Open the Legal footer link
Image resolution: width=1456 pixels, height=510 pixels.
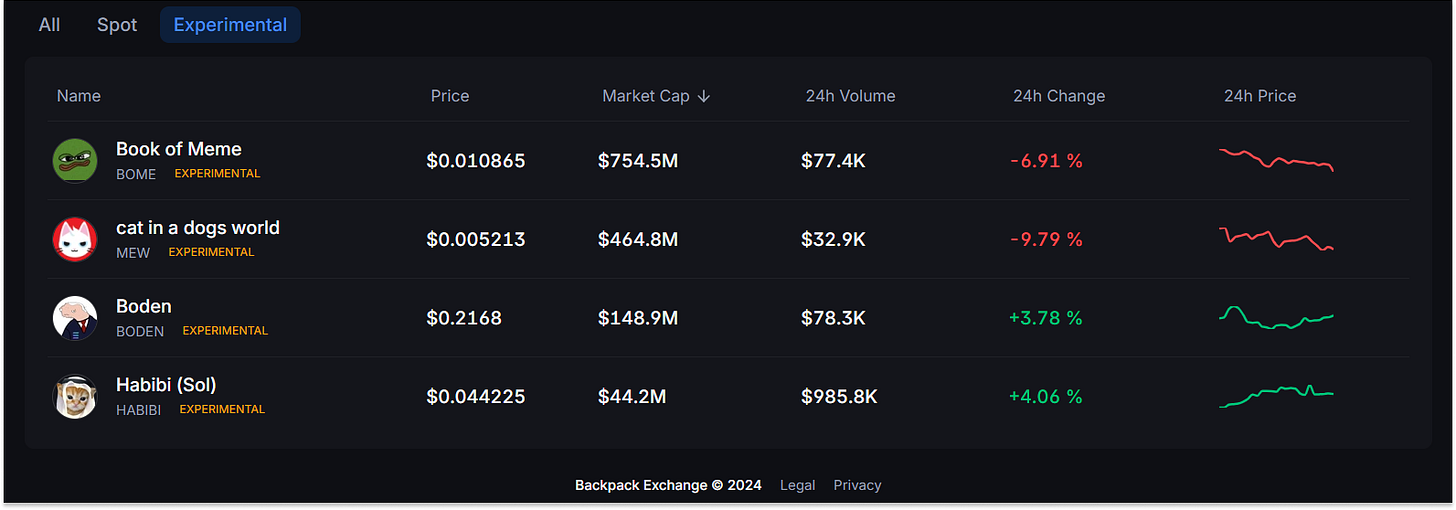[798, 485]
